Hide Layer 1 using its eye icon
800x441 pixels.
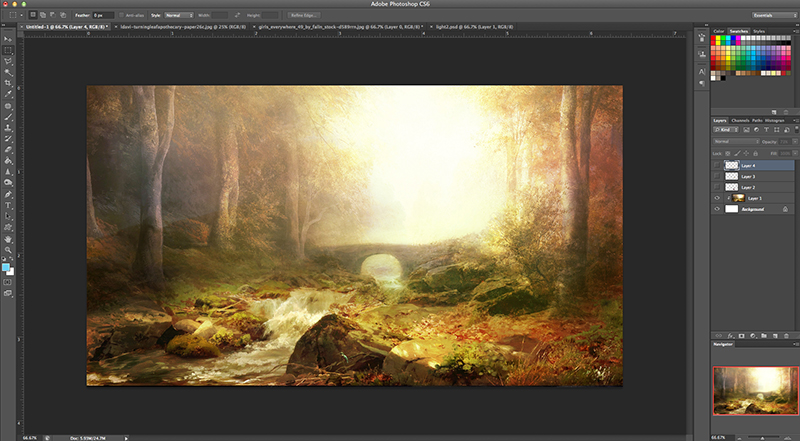[x=717, y=199]
